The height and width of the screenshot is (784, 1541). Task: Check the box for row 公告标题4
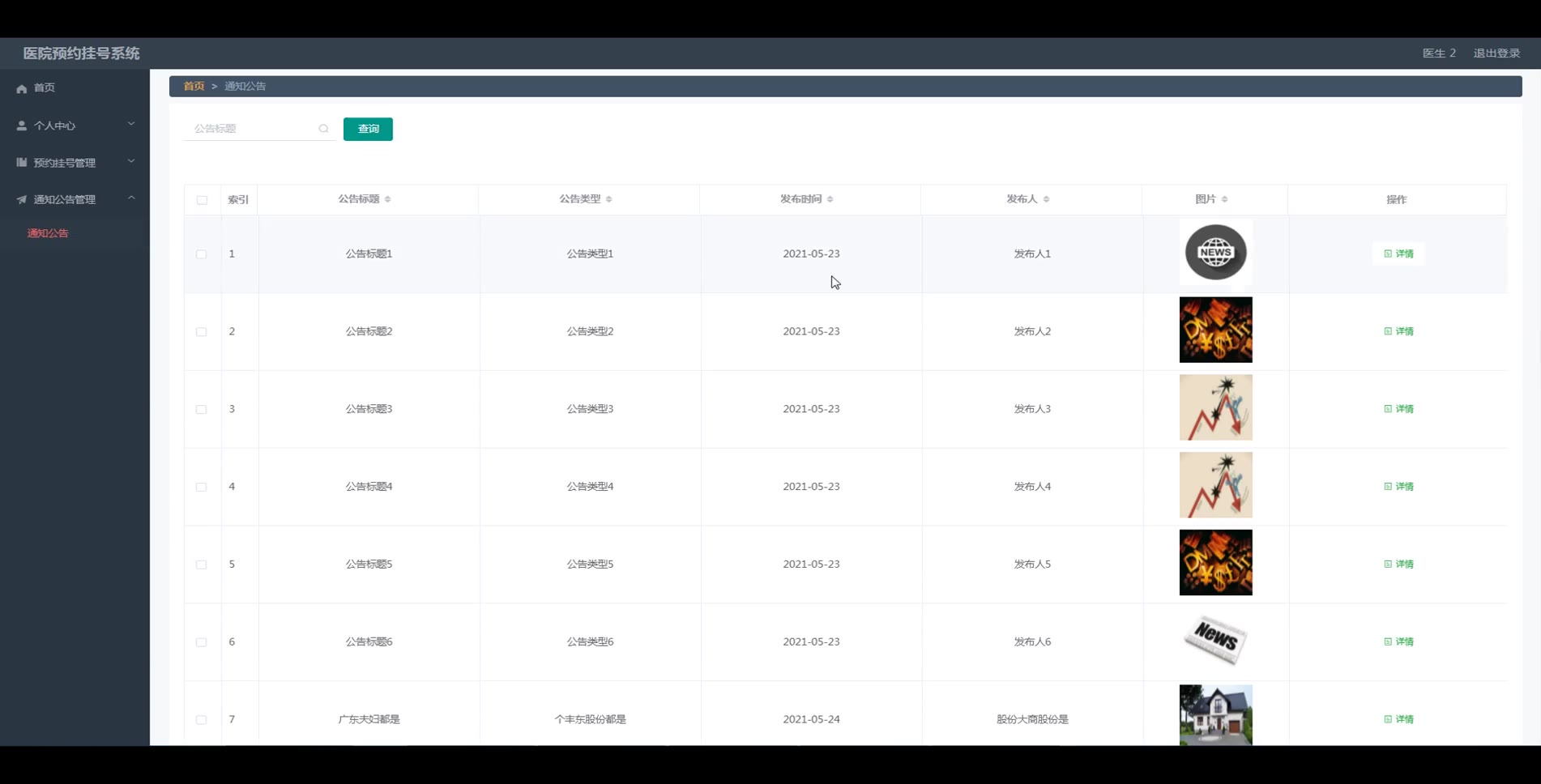pyautogui.click(x=201, y=488)
